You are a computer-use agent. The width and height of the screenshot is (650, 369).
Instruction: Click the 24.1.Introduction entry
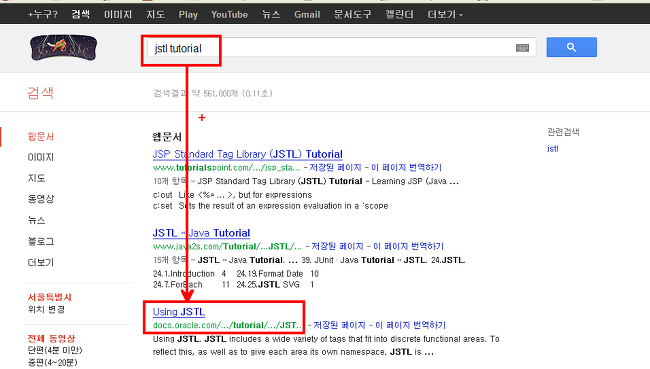point(184,274)
